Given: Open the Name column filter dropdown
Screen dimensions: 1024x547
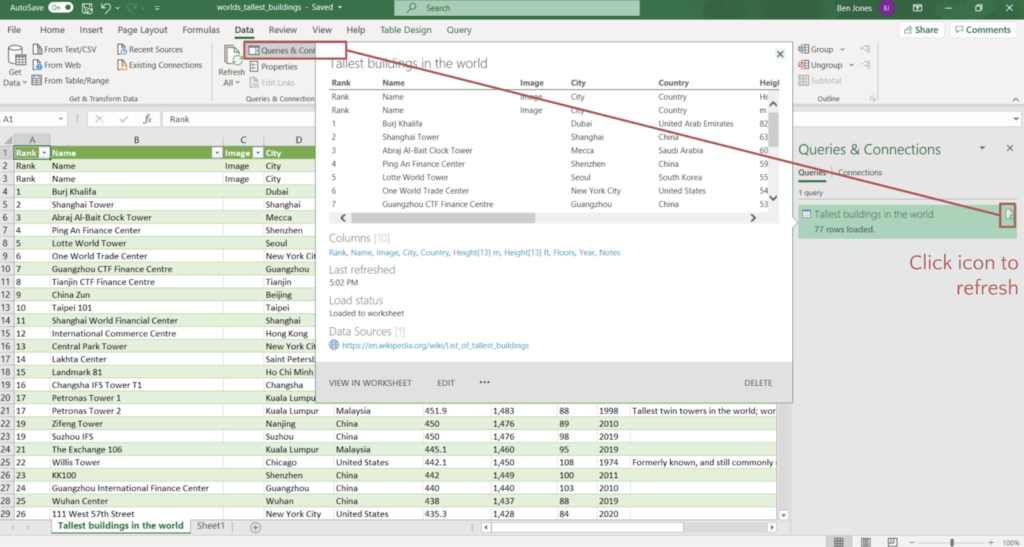Looking at the screenshot, I should (217, 153).
